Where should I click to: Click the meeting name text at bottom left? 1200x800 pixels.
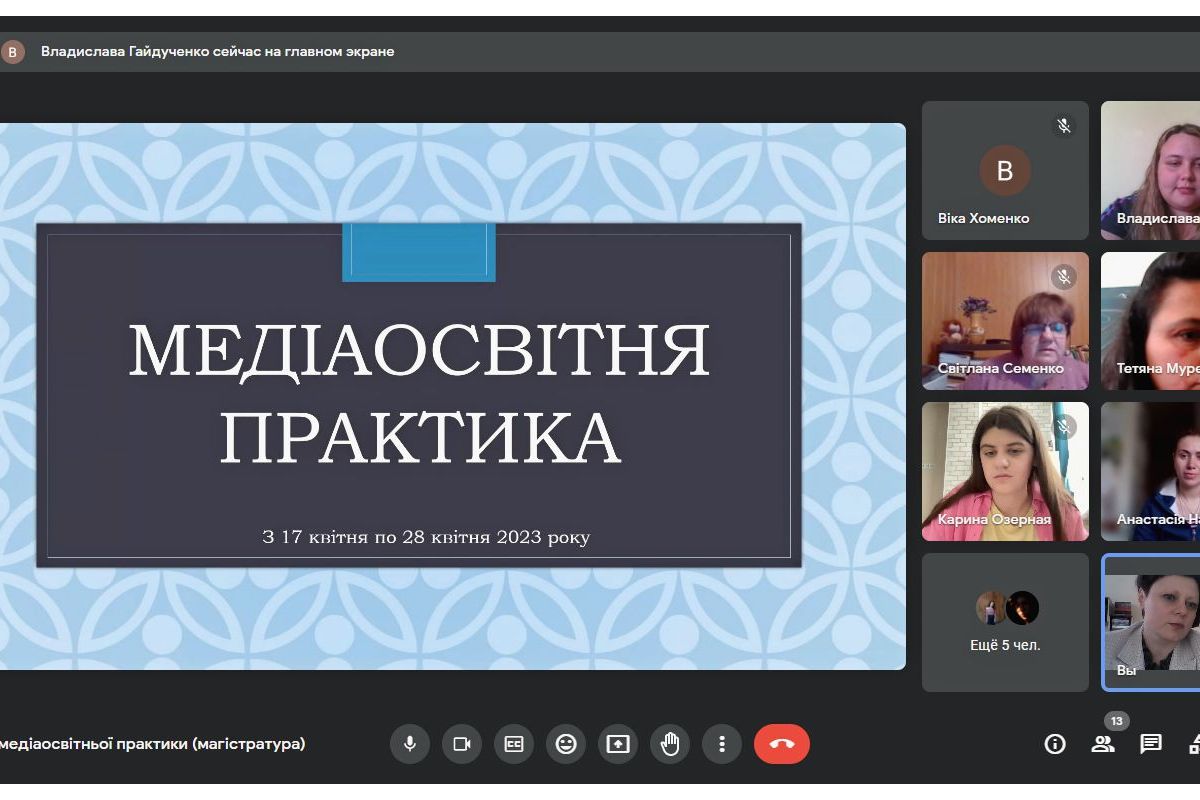tap(152, 744)
